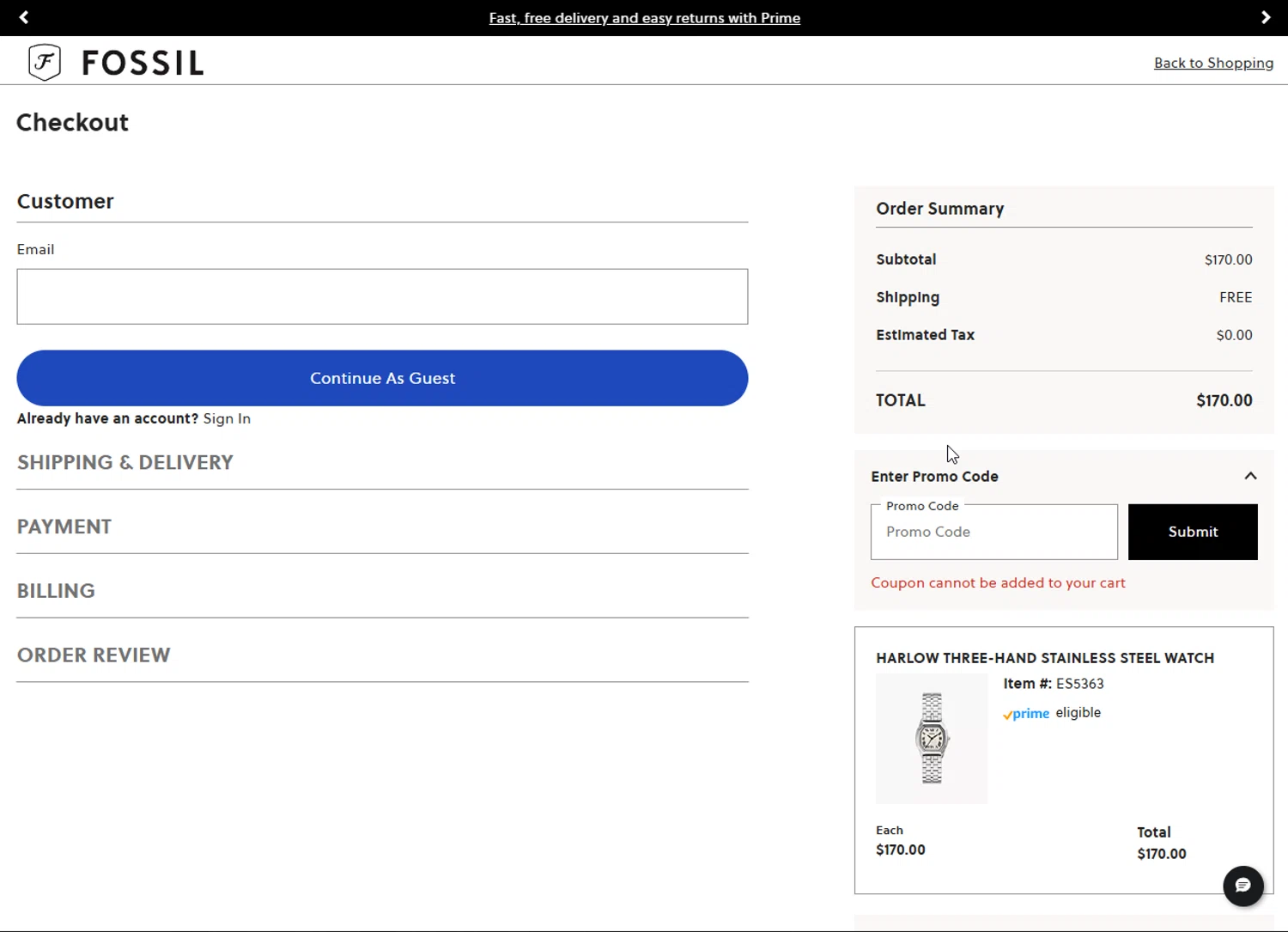This screenshot has height=932, width=1288.
Task: Go to previous promo banner message
Action: click(24, 17)
